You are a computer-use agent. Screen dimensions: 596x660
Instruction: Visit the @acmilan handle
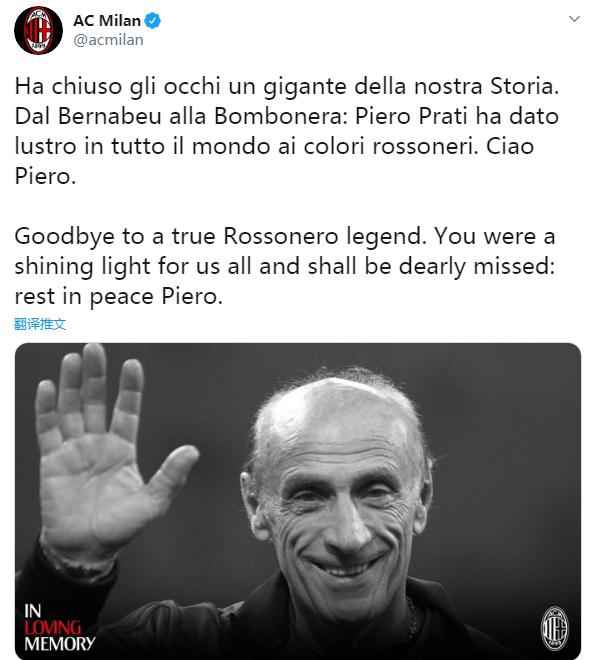pyautogui.click(x=108, y=40)
